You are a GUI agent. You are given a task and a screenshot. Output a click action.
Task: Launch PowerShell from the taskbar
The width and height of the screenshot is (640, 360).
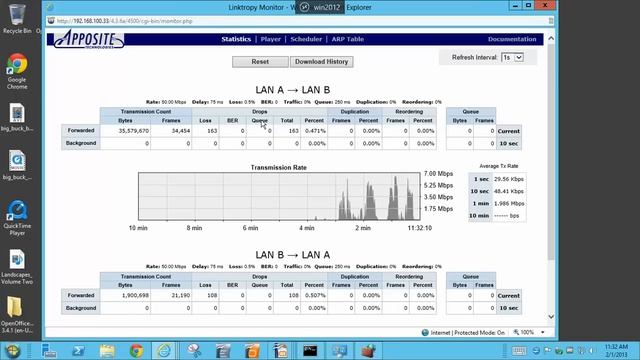coord(78,351)
